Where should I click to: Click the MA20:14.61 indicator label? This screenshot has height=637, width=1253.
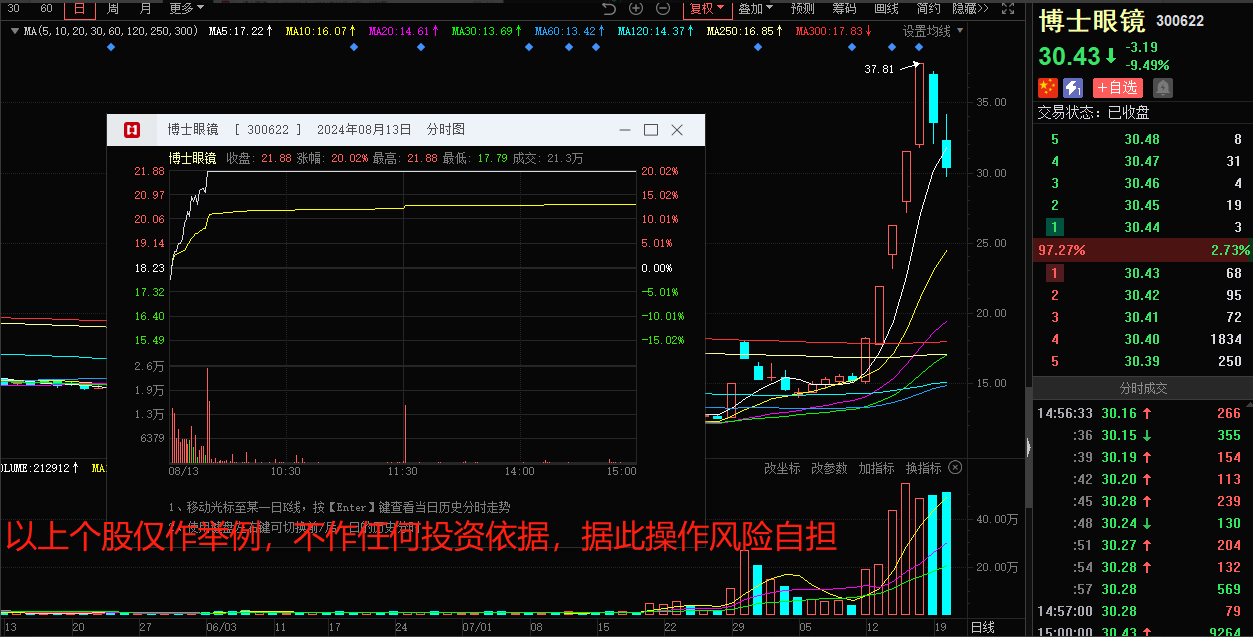[402, 31]
